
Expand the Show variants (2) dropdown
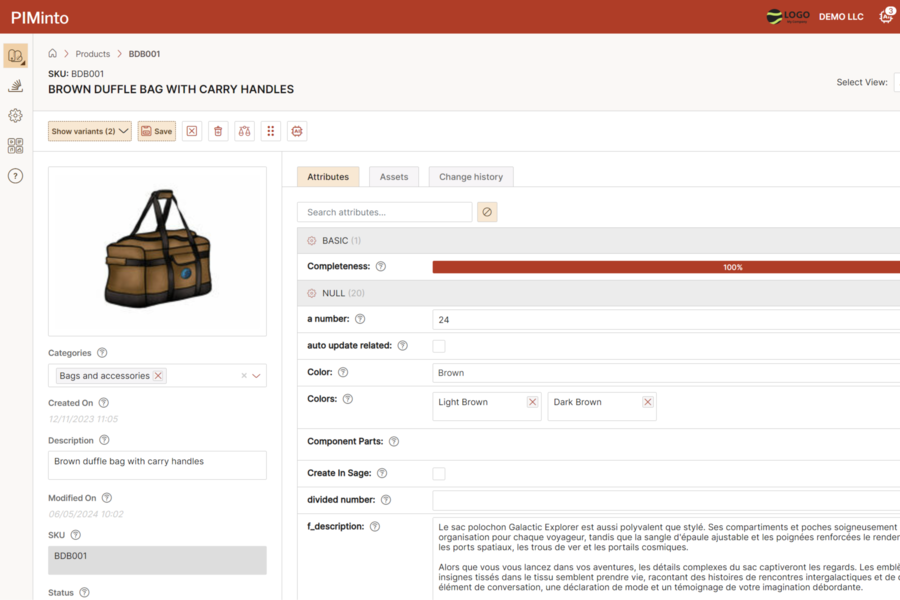[x=90, y=131]
